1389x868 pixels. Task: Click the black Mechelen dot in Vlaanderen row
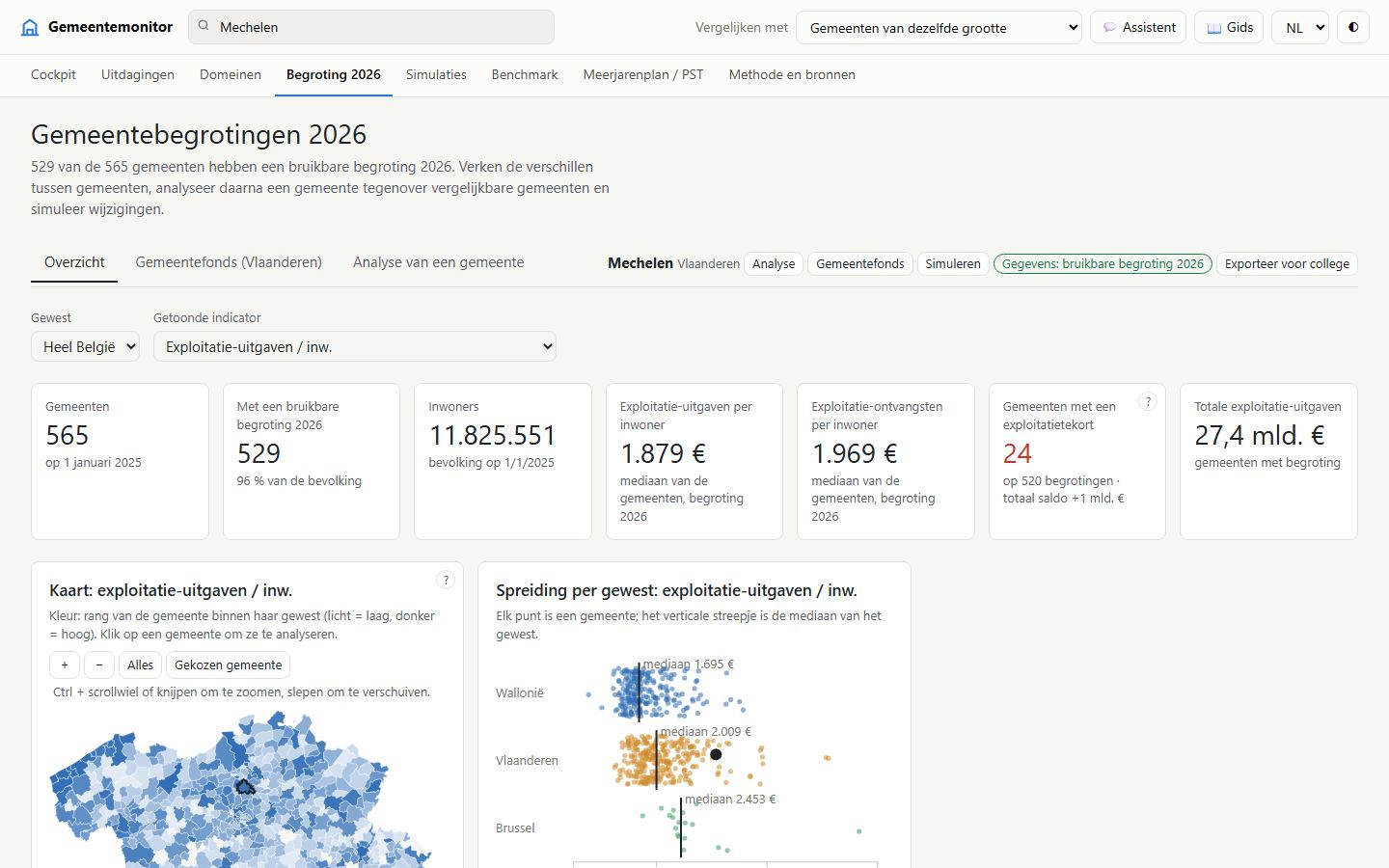tap(716, 754)
